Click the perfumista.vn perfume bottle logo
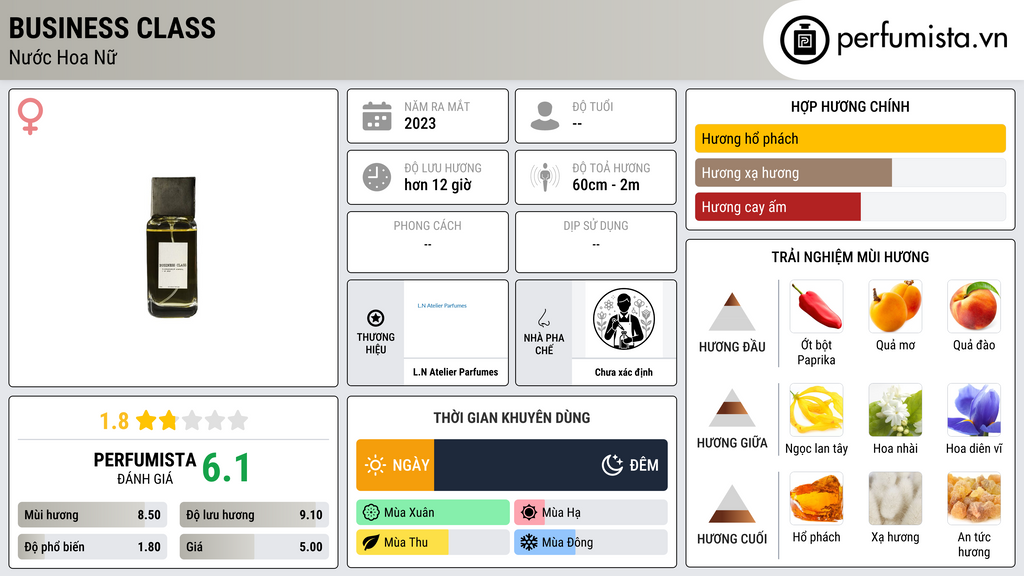 [x=804, y=40]
